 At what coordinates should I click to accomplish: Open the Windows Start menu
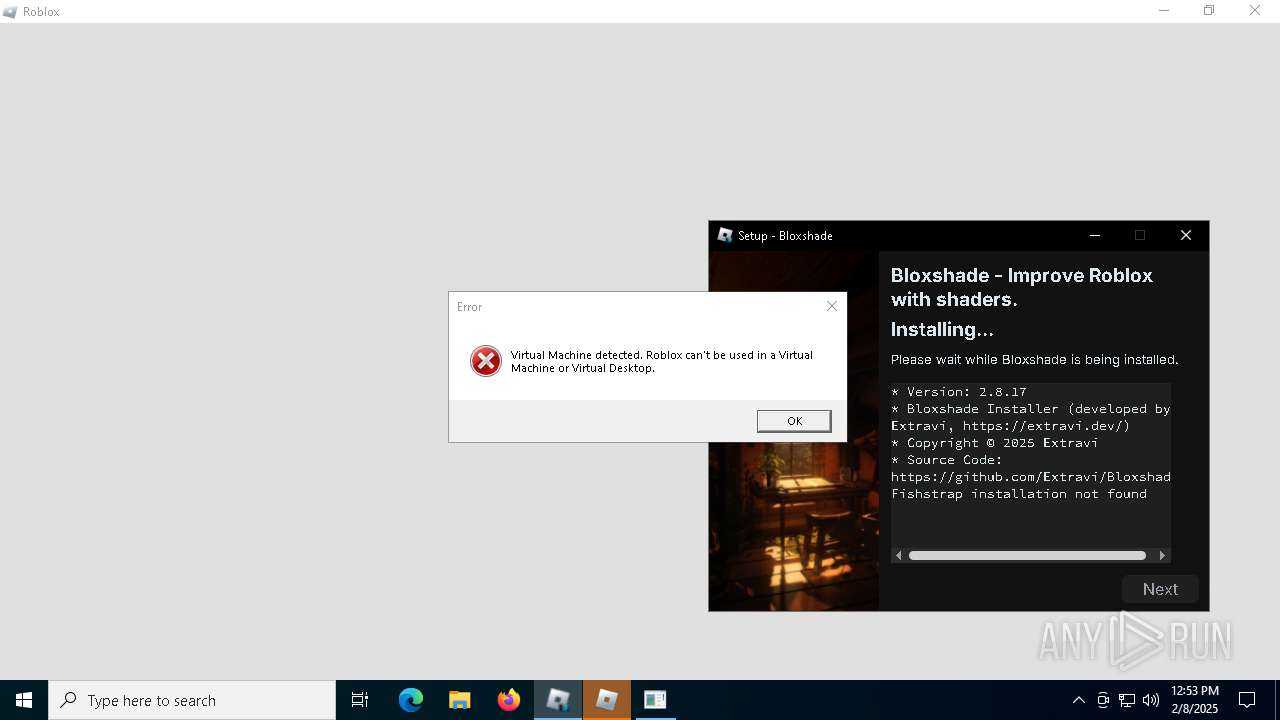tap(24, 700)
